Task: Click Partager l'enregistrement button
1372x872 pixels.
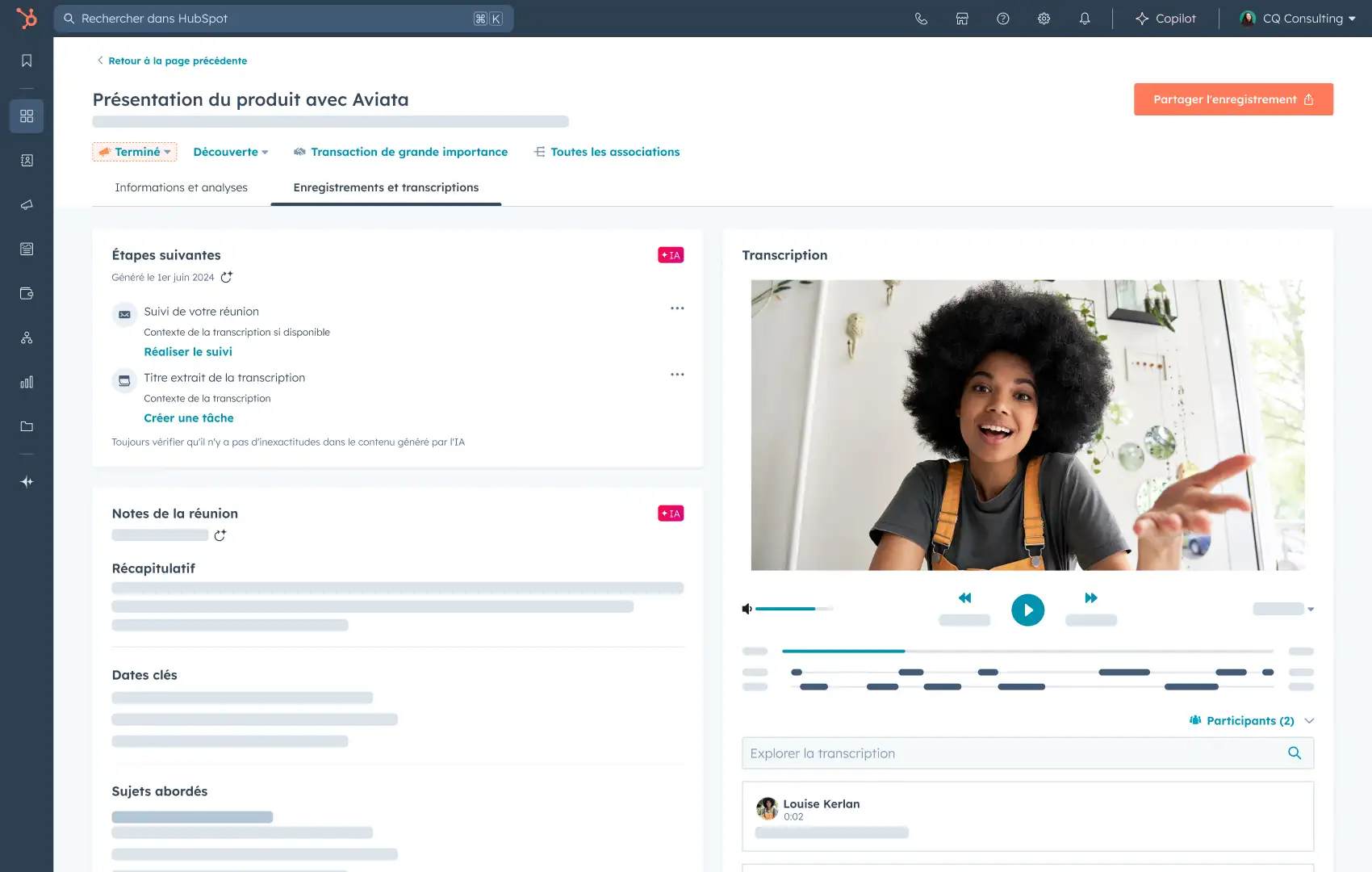Action: [1232, 99]
